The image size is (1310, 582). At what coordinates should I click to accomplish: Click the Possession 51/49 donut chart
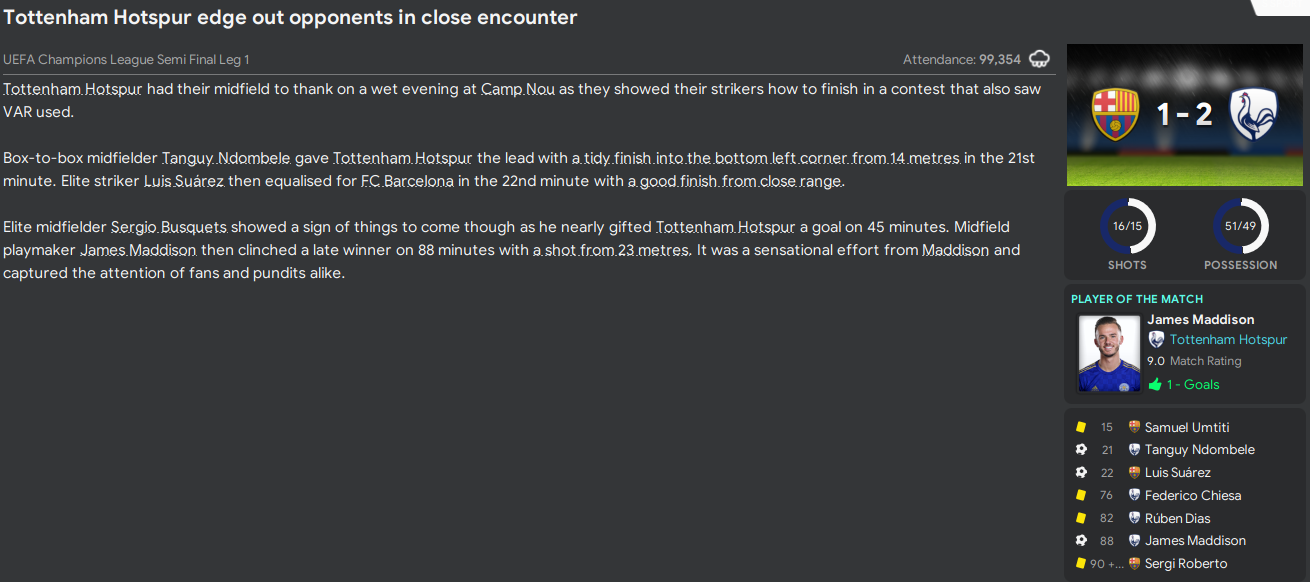click(1240, 226)
